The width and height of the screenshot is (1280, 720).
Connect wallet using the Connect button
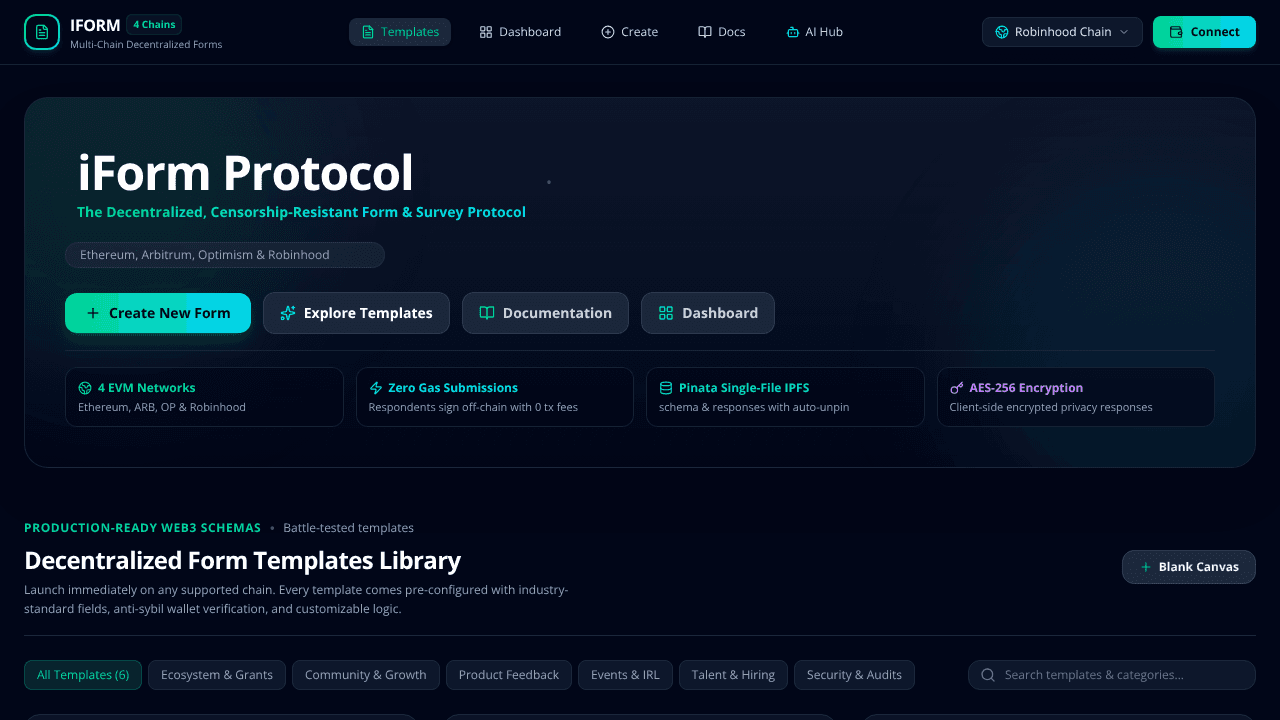1204,32
